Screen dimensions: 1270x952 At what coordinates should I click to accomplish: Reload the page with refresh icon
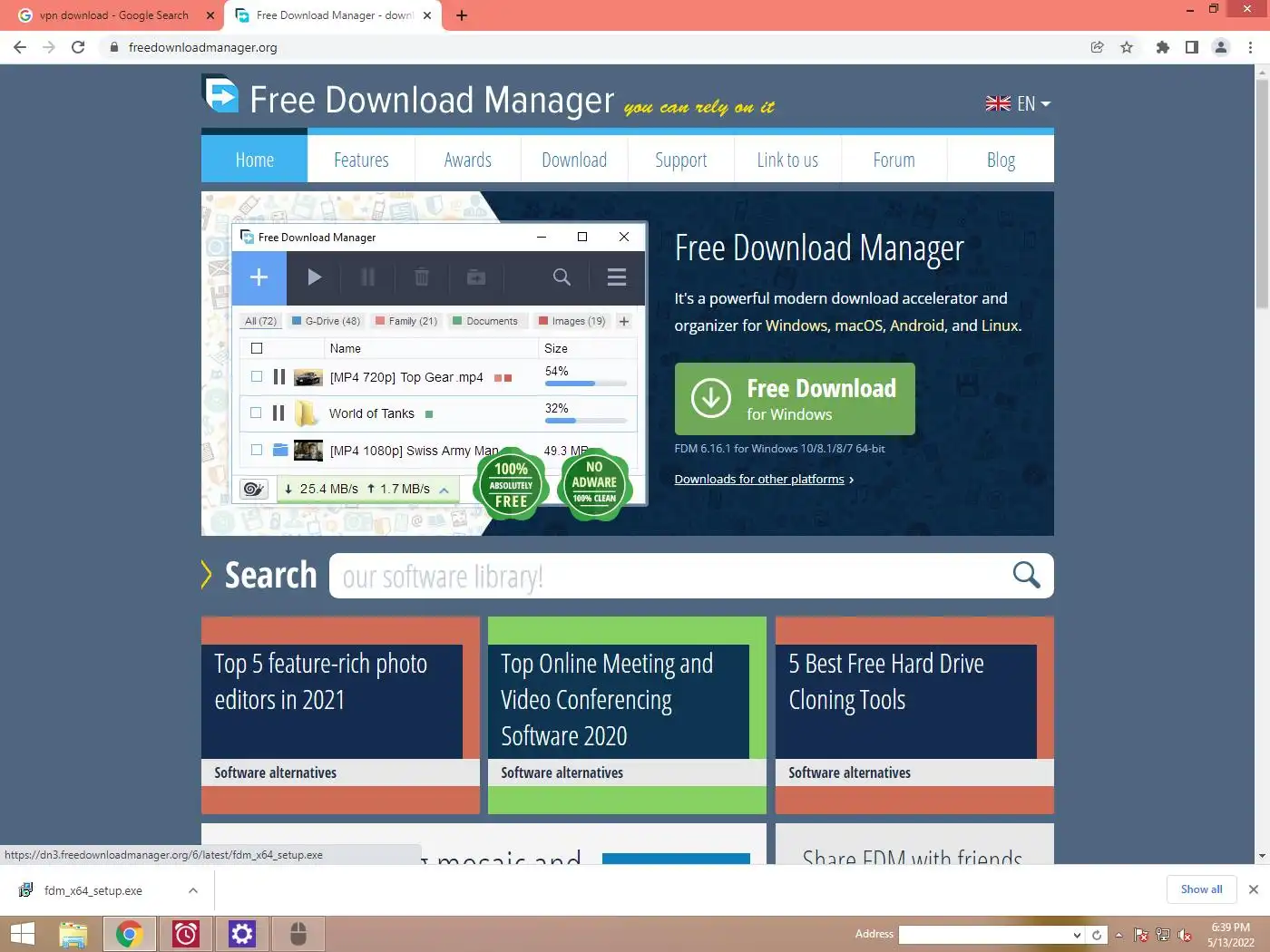78,47
